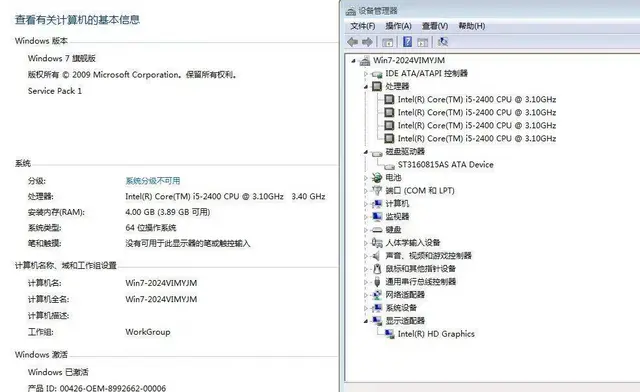The height and width of the screenshot is (392, 640).
Task: Select the Intel(R) HD Graphics device icon
Action: [389, 334]
